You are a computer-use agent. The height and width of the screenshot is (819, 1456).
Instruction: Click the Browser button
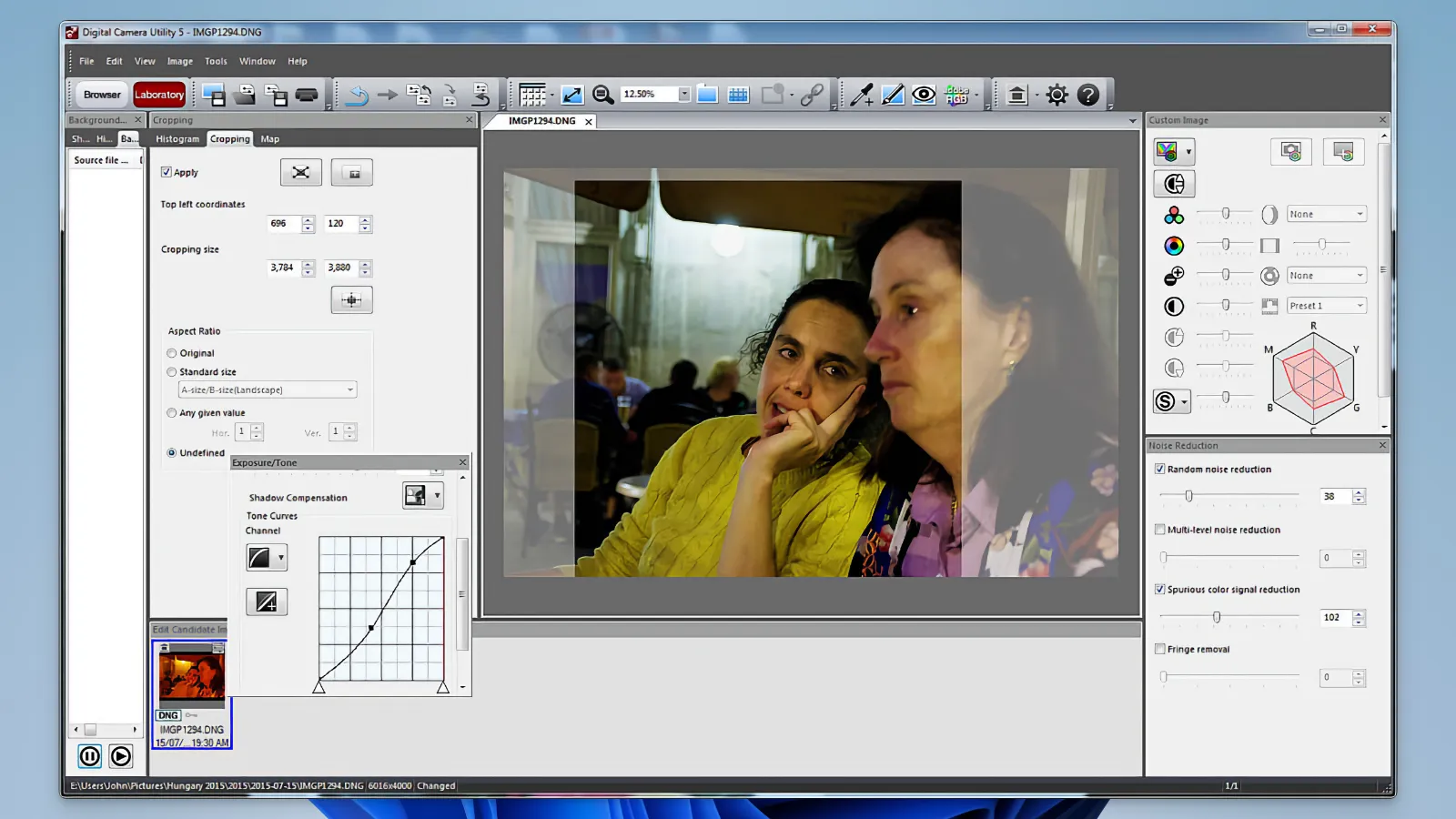pos(100,94)
